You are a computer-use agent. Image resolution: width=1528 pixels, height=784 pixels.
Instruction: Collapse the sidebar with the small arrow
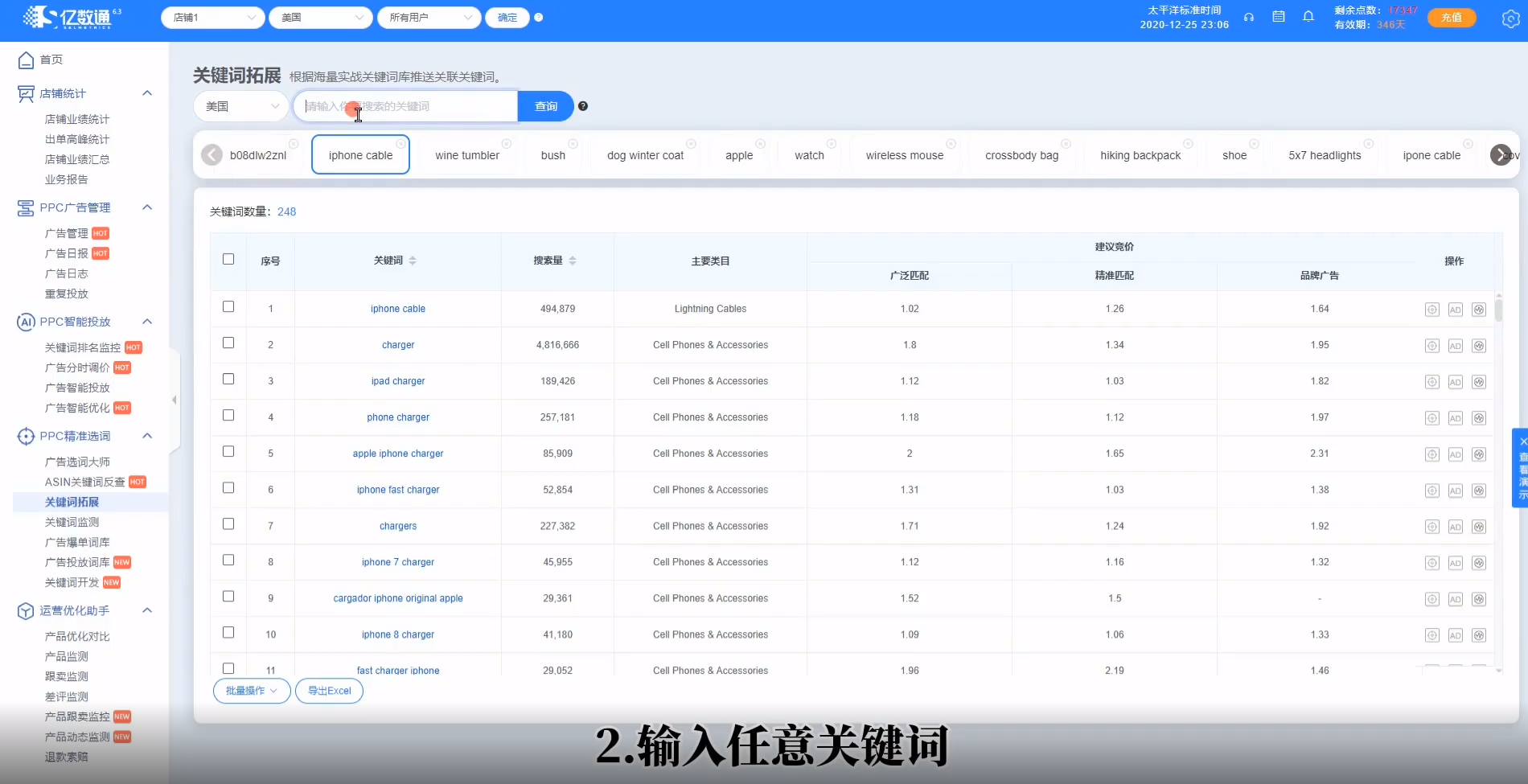click(x=174, y=400)
